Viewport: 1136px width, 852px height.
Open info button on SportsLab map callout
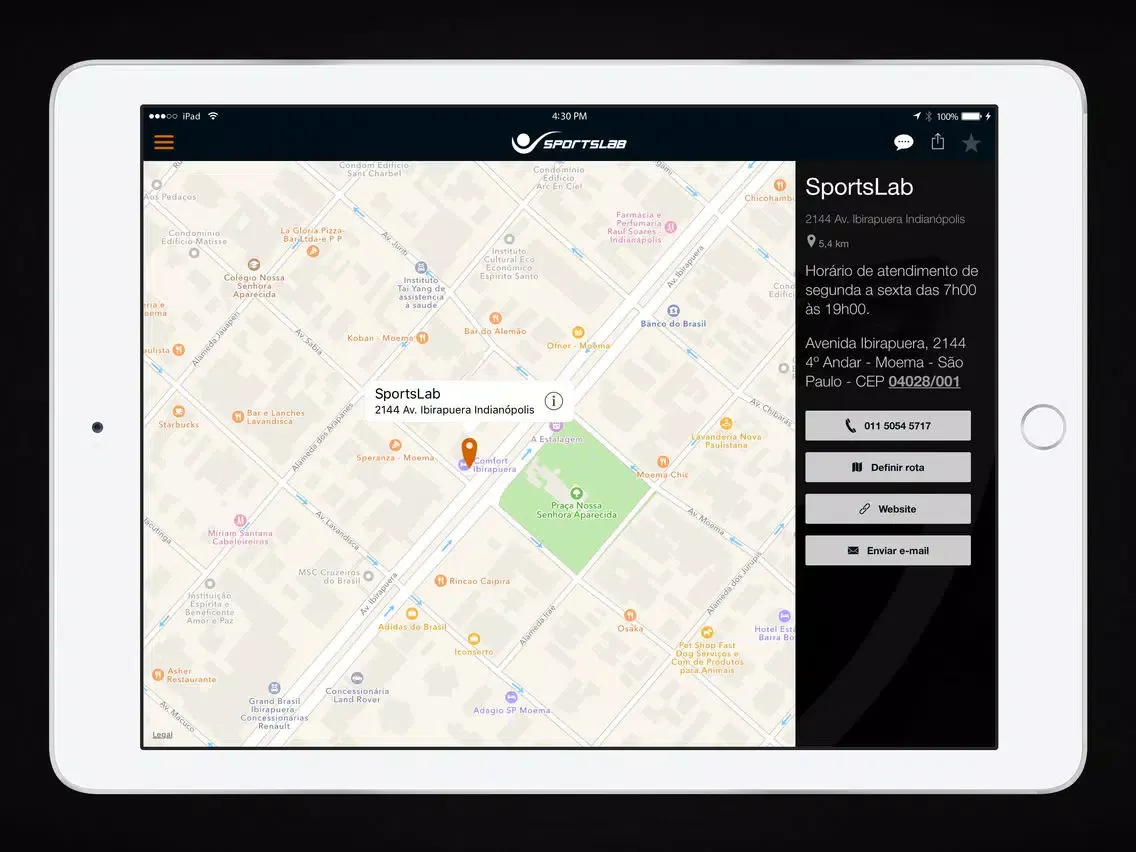[x=554, y=401]
